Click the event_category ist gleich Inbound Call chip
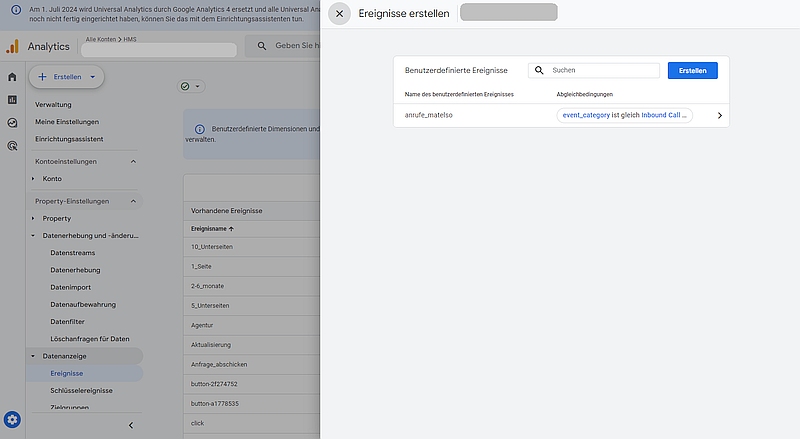 point(624,115)
